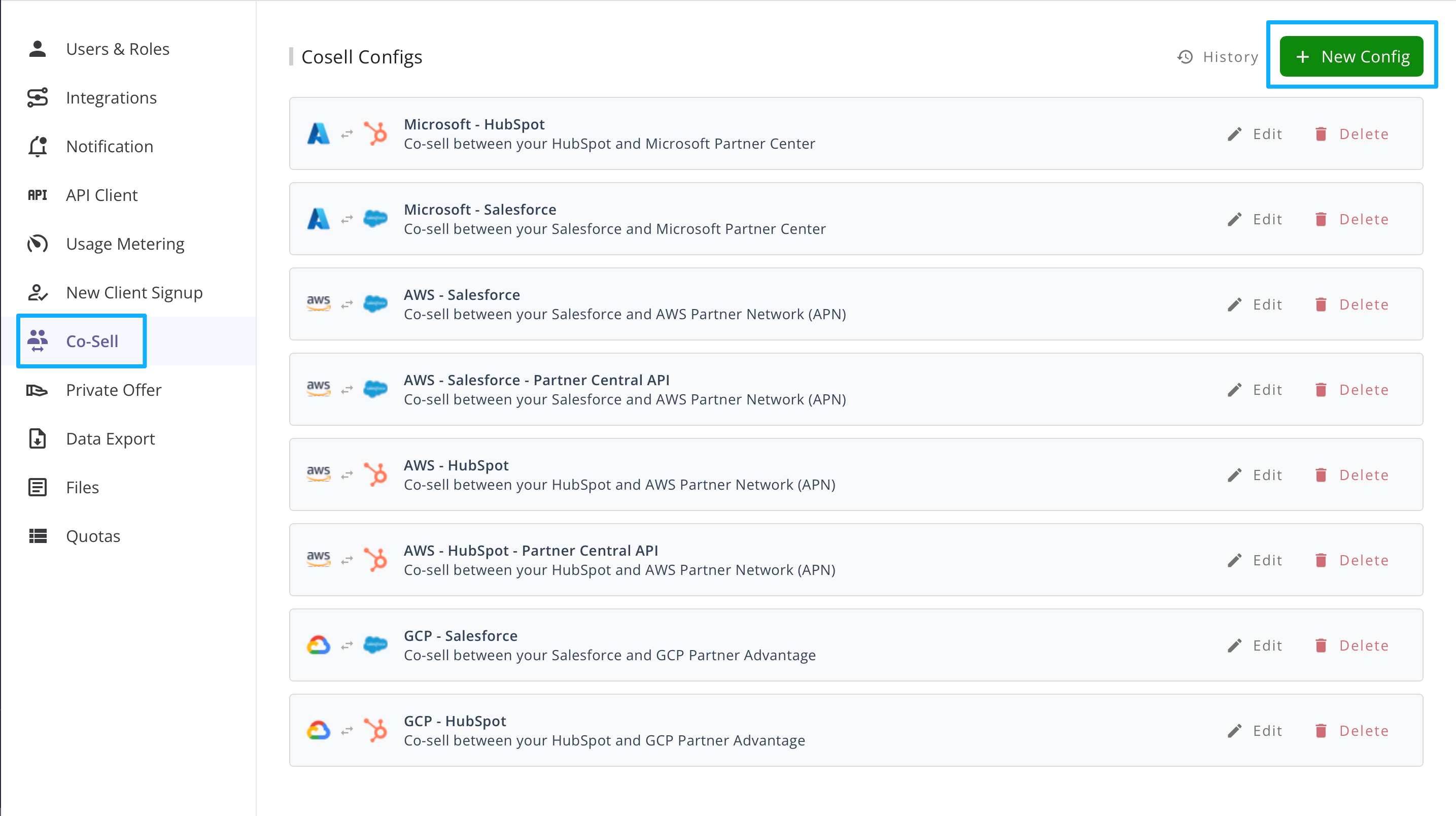Click the History clock icon
The height and width of the screenshot is (816, 1456).
(1185, 56)
